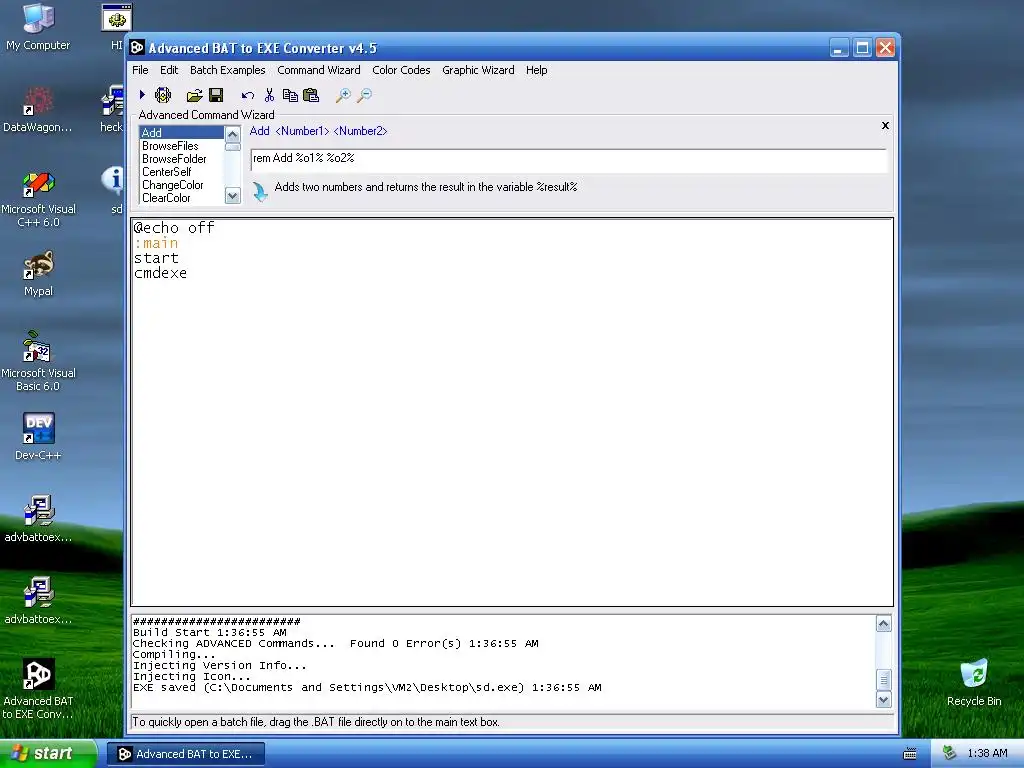Viewport: 1024px width, 768px height.
Task: Click the 'Build Start' line in build log
Action: tap(210, 633)
